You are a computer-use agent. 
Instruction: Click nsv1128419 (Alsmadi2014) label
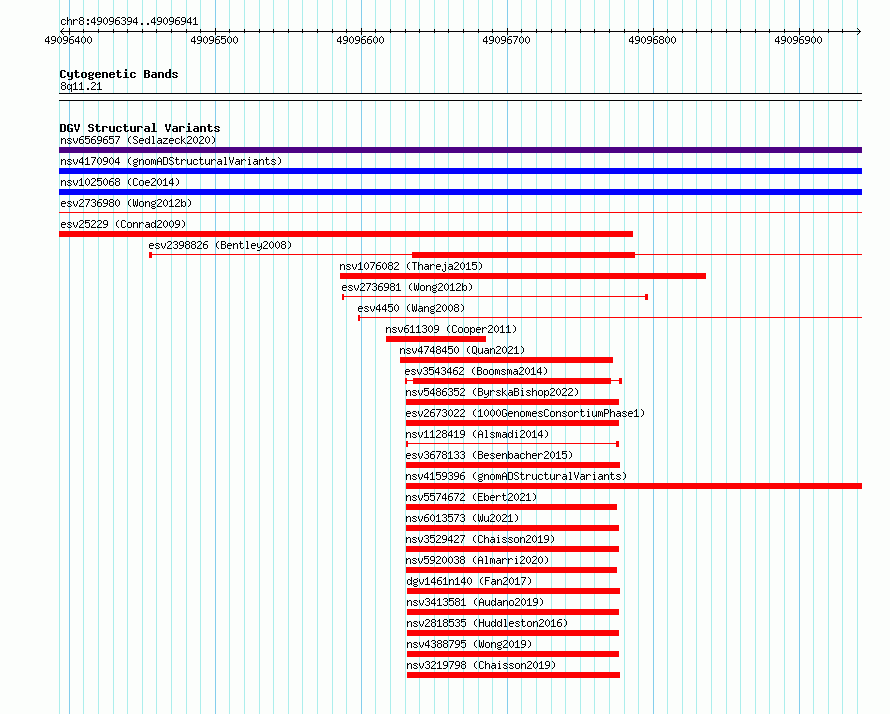477,434
